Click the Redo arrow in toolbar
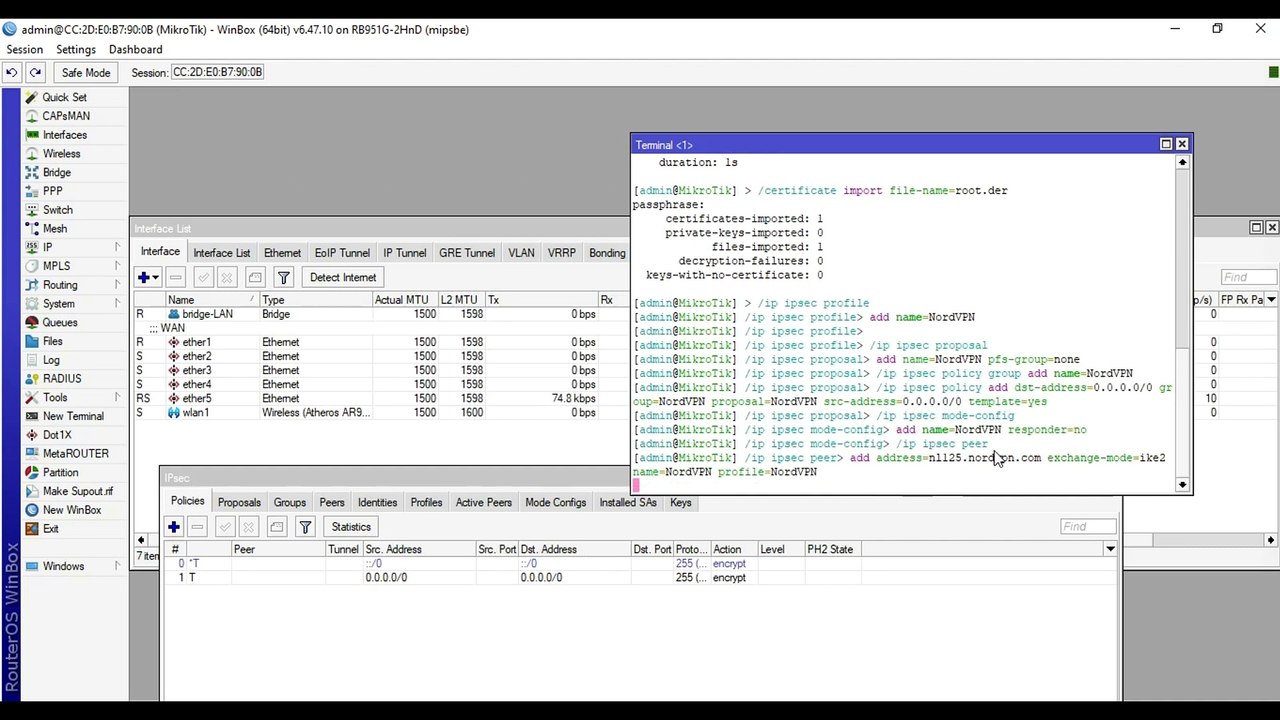1280x720 pixels. pyautogui.click(x=35, y=72)
